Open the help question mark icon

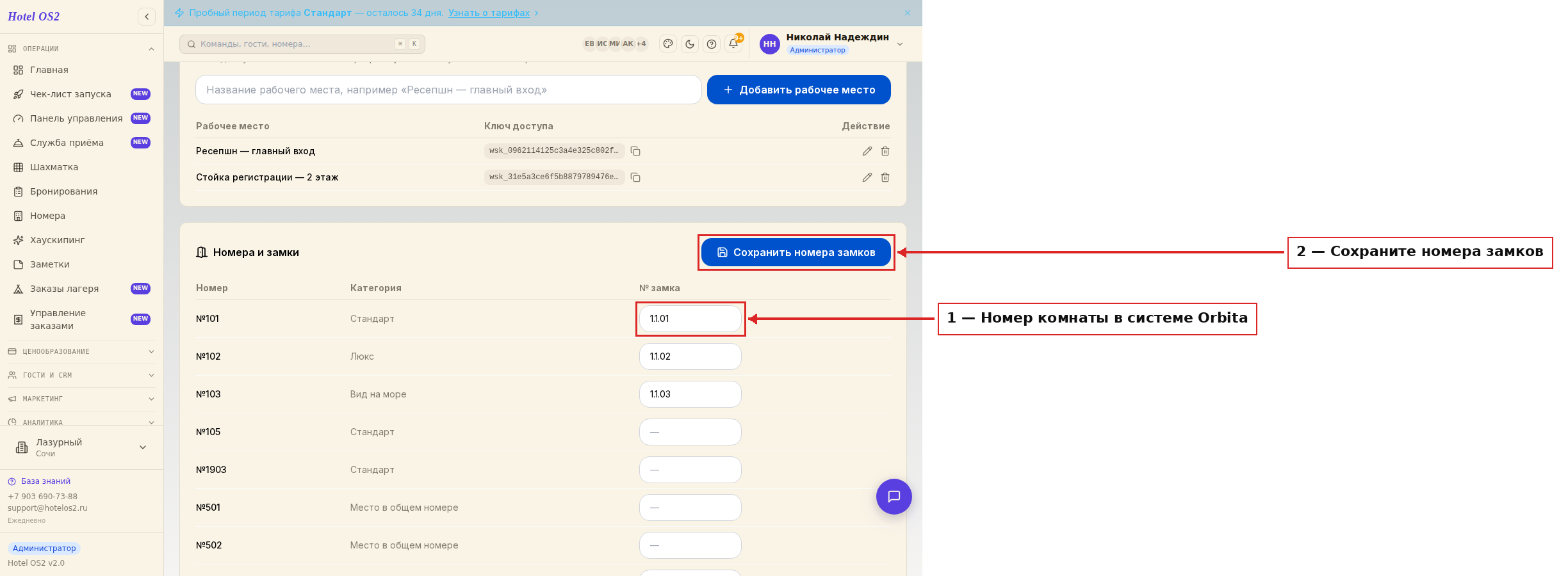pos(712,44)
